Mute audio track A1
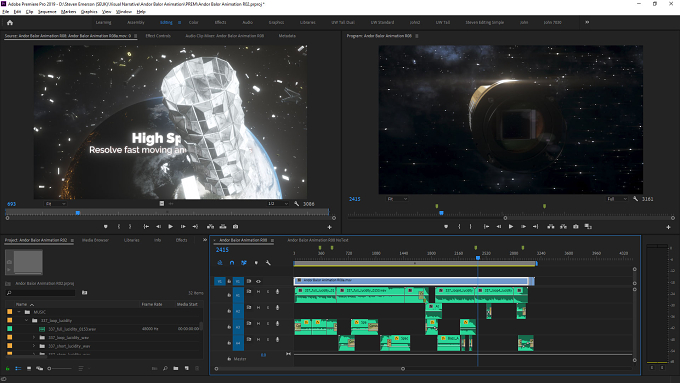 click(x=258, y=291)
